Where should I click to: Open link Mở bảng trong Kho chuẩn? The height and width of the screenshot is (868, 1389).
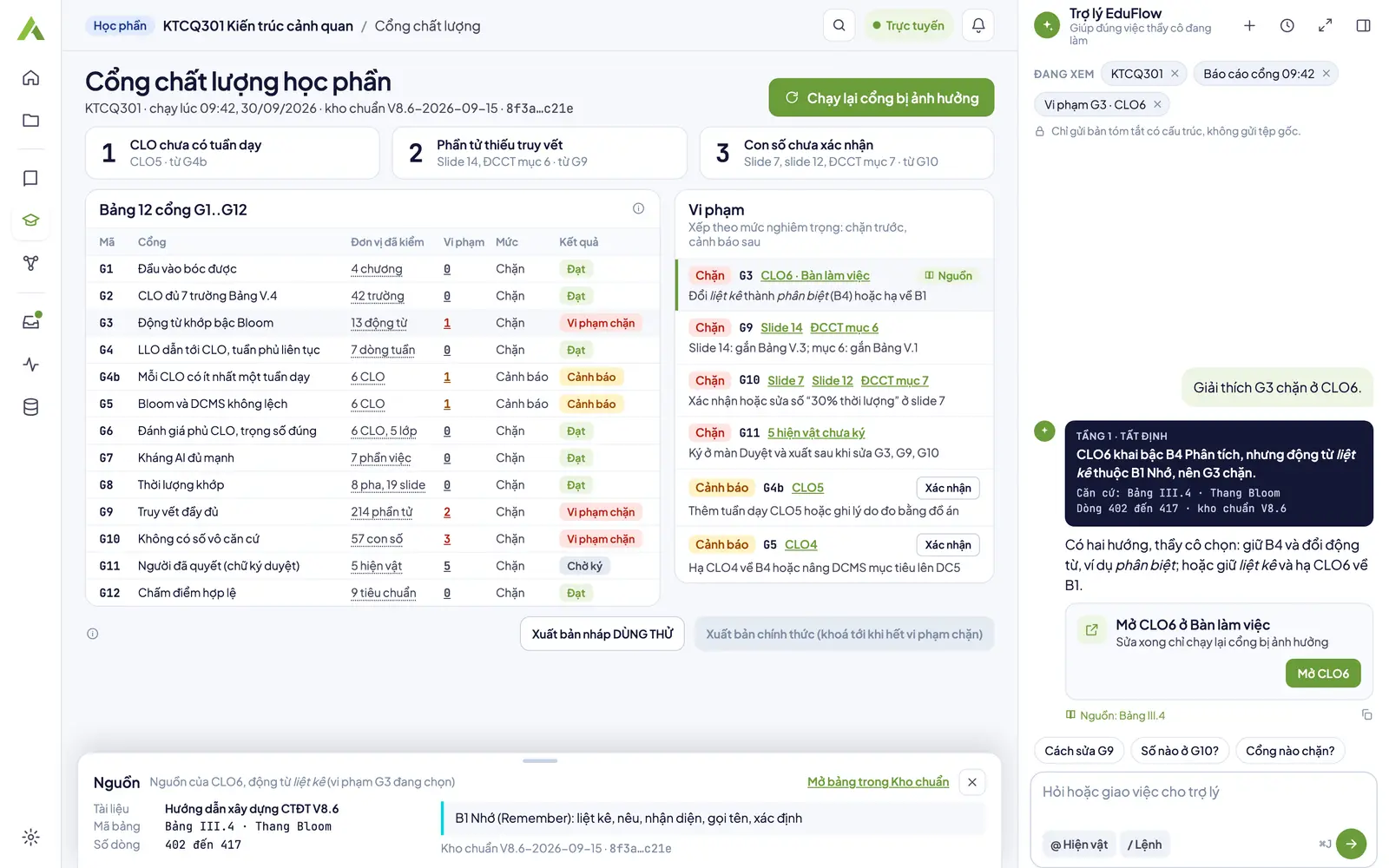[878, 782]
